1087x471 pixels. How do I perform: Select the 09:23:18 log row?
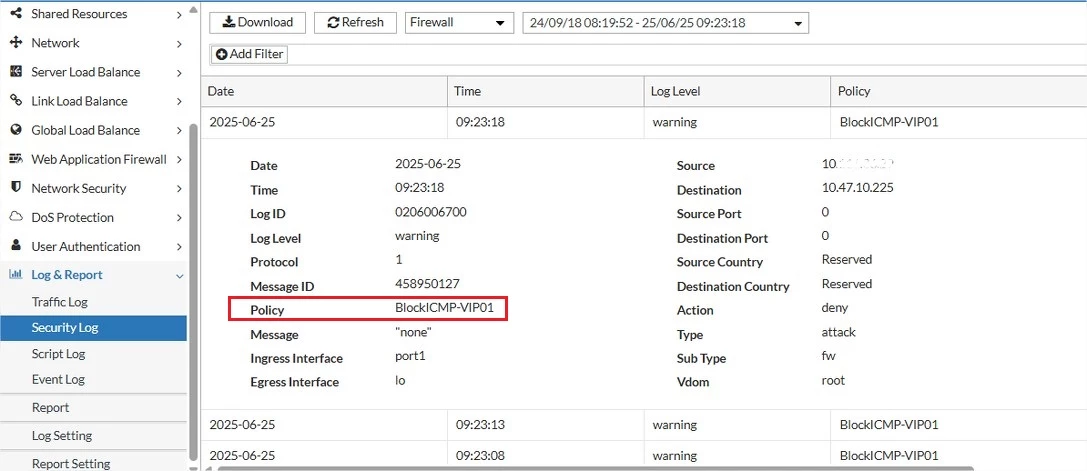coord(644,123)
